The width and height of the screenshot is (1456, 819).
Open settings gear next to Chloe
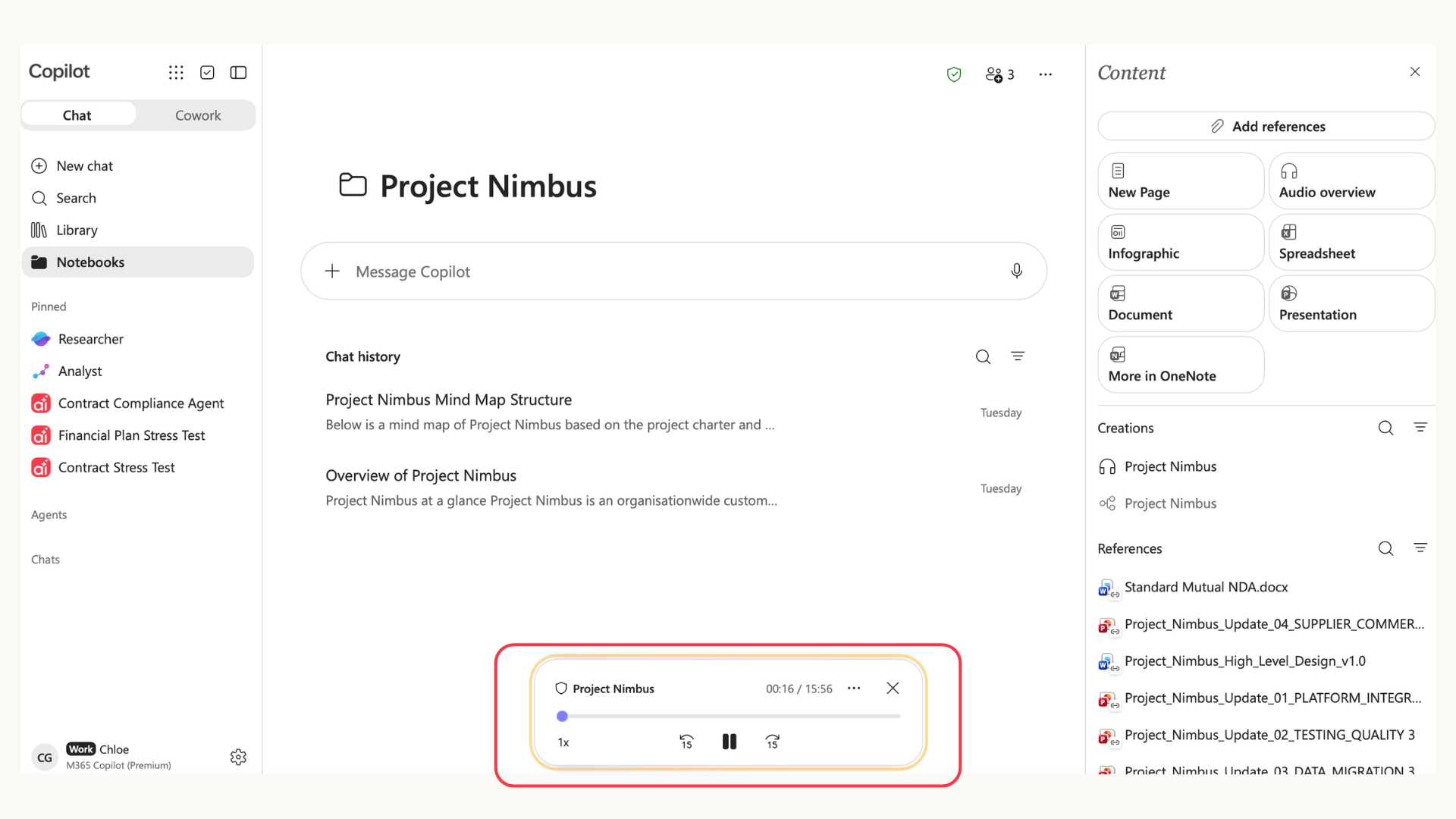238,757
